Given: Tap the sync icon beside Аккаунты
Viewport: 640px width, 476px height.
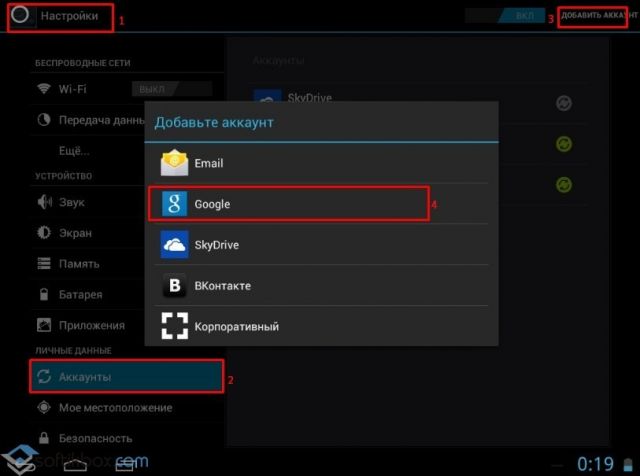Looking at the screenshot, I should (x=44, y=376).
